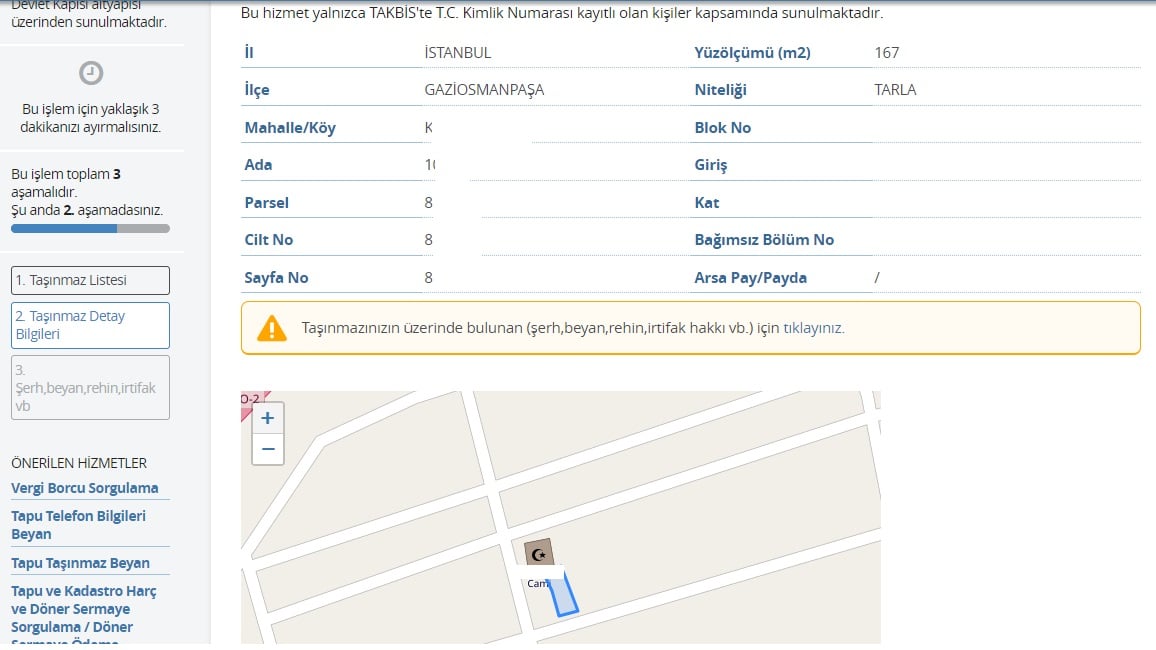The width and height of the screenshot is (1156, 650).
Task: Zoom in on the map with plus button
Action: pos(268,418)
